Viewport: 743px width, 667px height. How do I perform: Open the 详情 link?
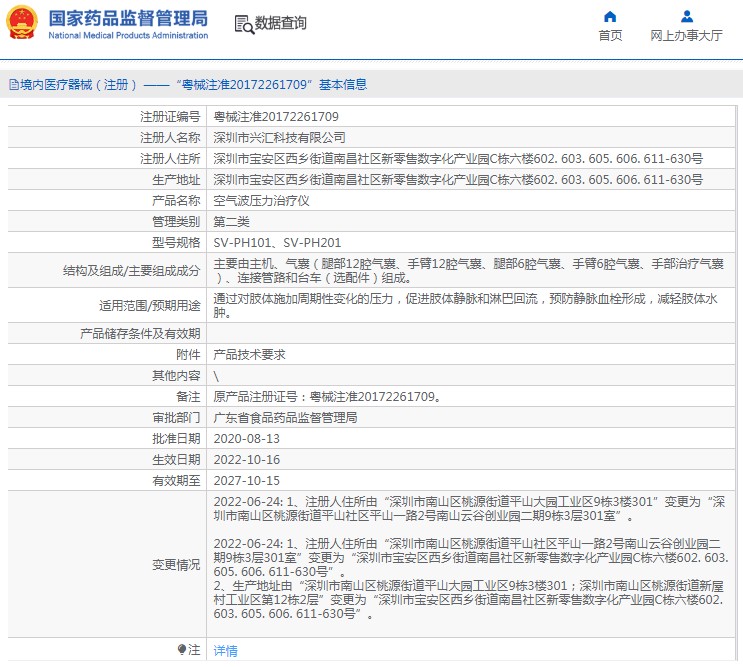tap(226, 651)
